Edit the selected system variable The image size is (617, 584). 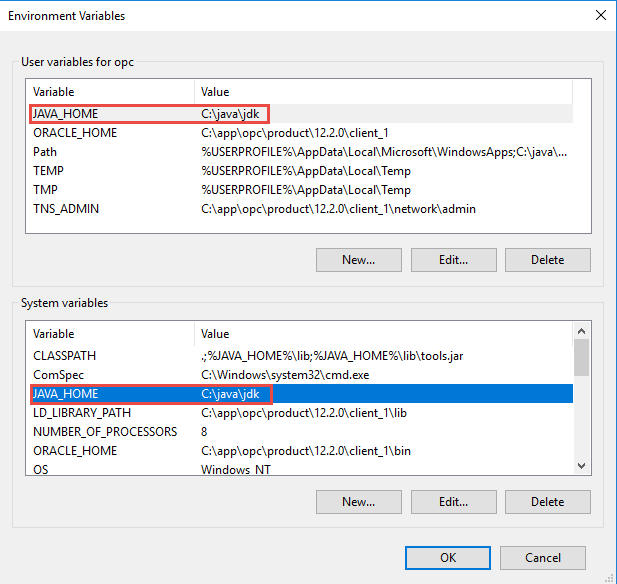point(453,502)
